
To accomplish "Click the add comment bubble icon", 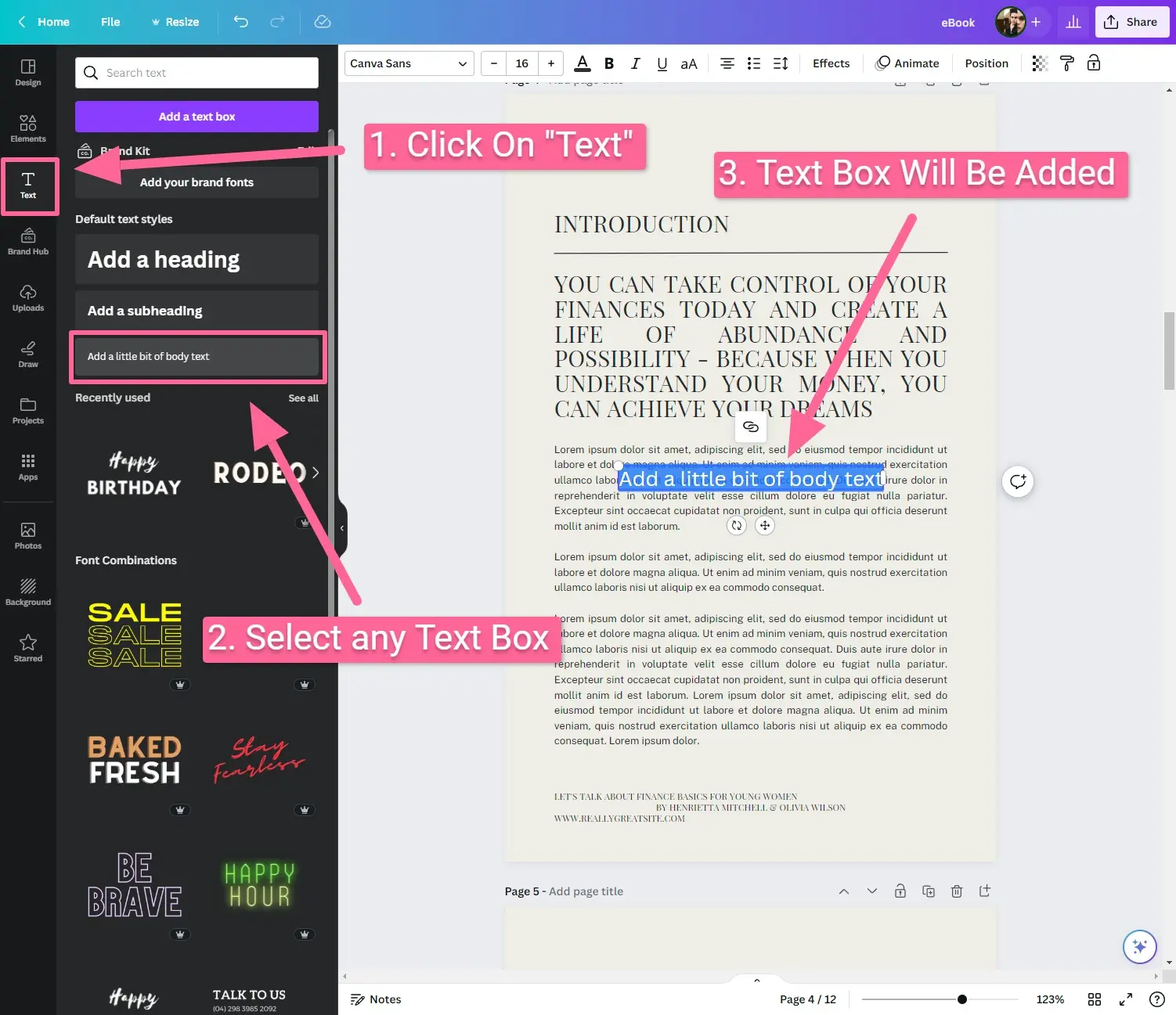I will (x=1018, y=481).
